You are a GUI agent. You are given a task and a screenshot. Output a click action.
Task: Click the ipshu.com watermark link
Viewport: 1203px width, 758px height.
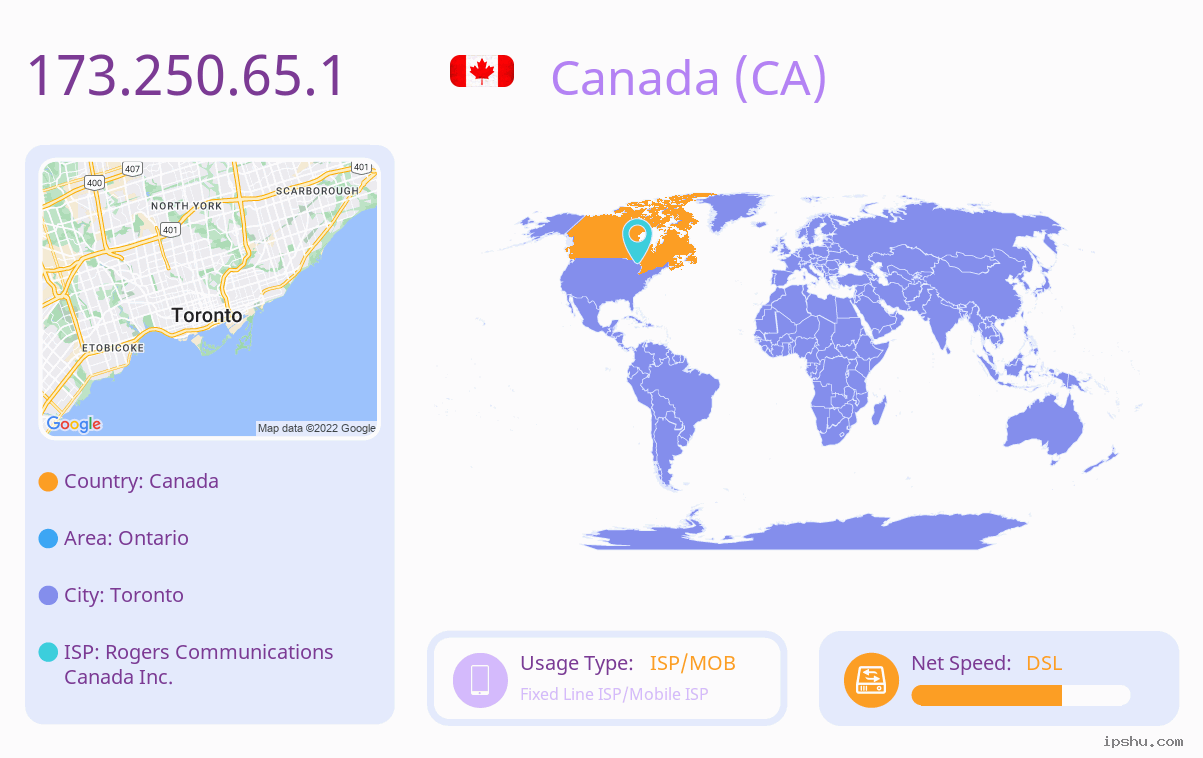(x=1143, y=741)
